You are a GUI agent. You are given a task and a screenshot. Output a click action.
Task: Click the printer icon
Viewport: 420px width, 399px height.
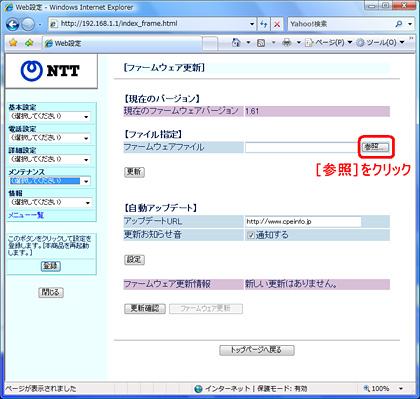pos(286,43)
